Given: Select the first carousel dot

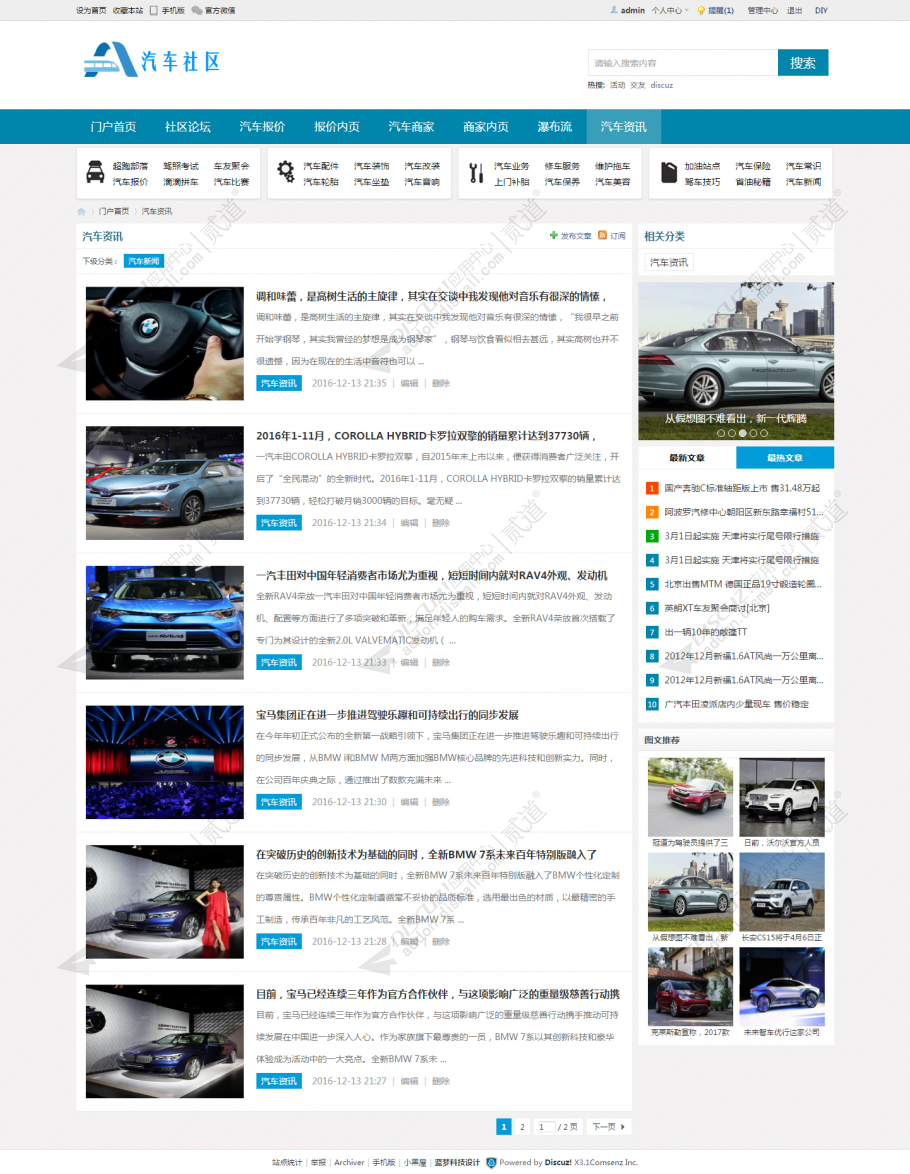Looking at the screenshot, I should (721, 433).
